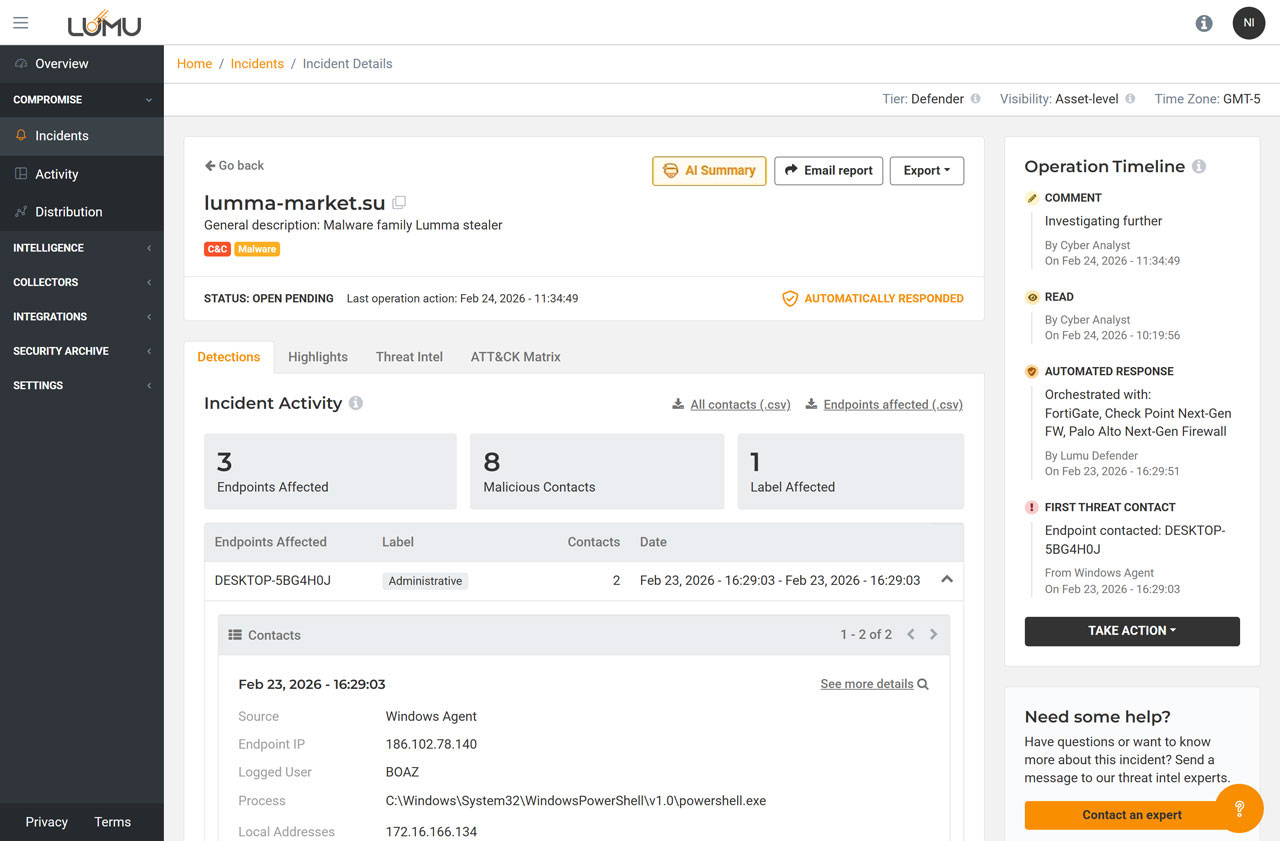Open the floating help question-mark button
Screen dimensions: 1280x841
(x=1239, y=808)
